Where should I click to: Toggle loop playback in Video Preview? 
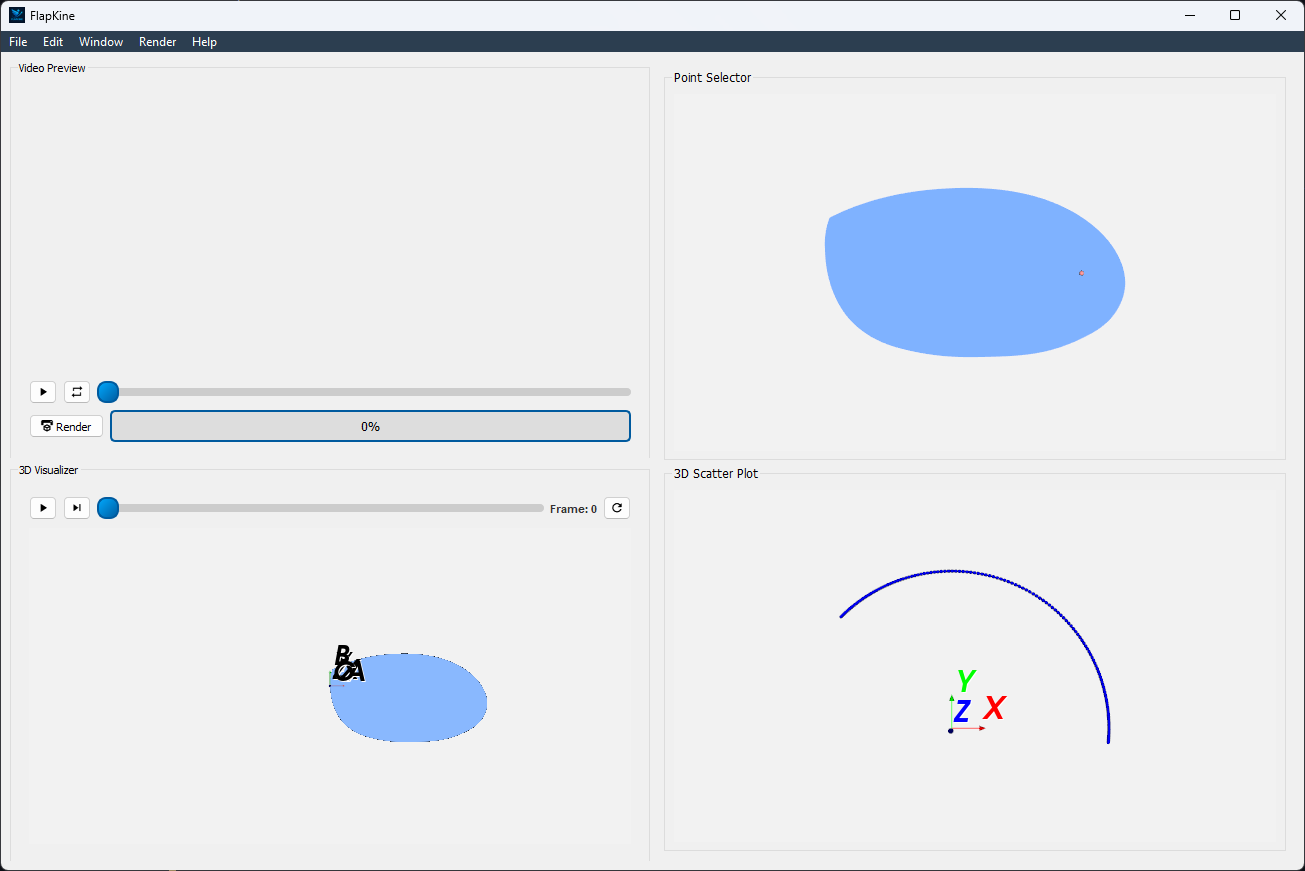click(77, 392)
